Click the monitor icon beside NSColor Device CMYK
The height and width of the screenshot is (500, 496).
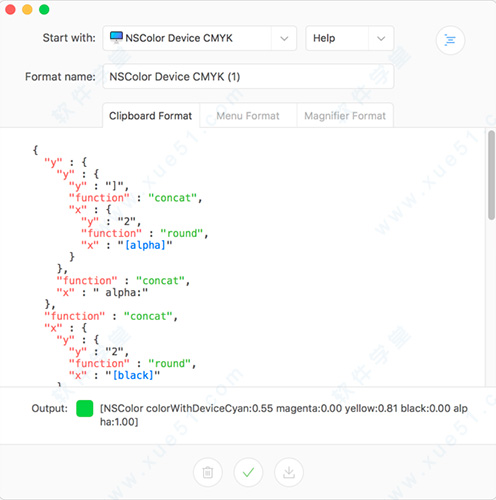(x=116, y=37)
